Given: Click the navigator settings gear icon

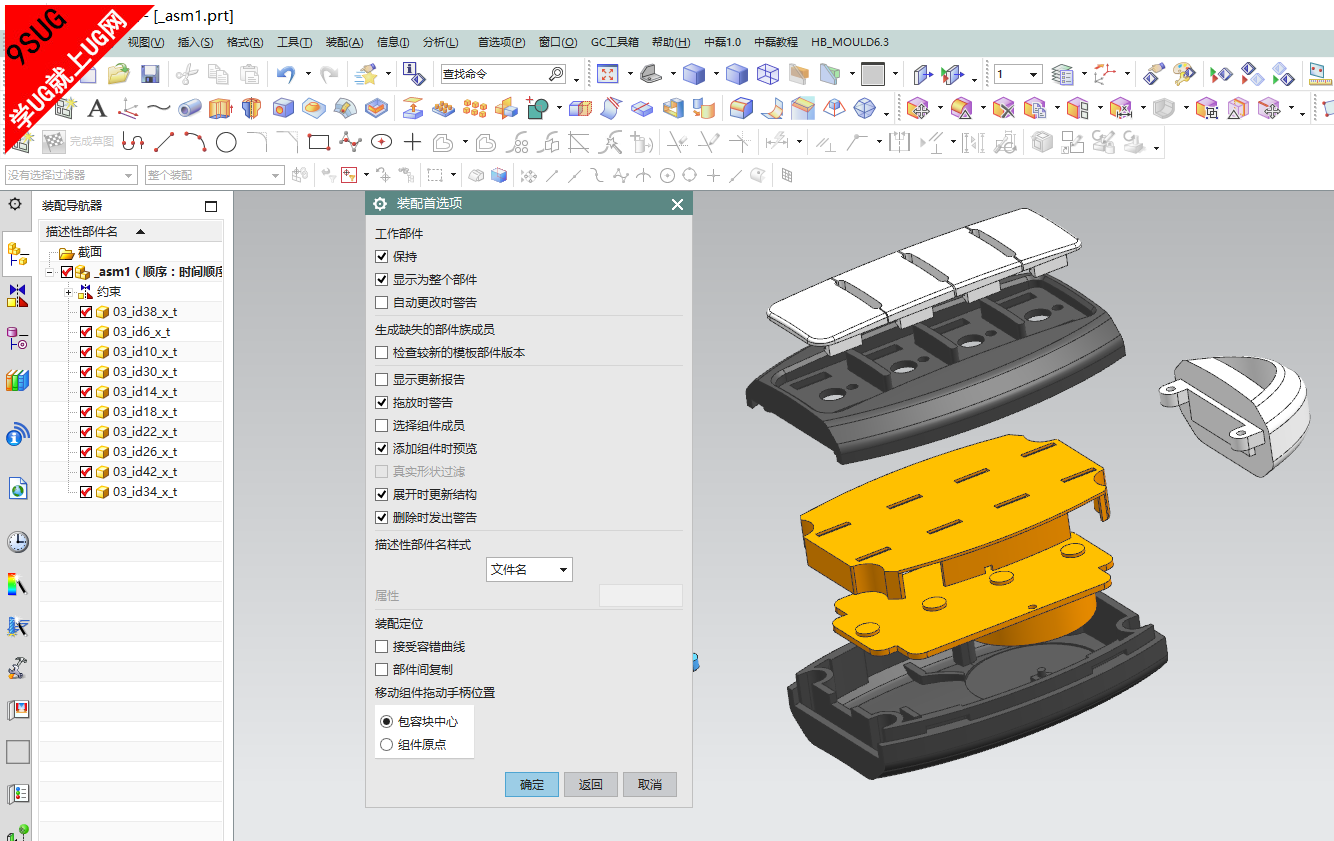Looking at the screenshot, I should tap(15, 204).
